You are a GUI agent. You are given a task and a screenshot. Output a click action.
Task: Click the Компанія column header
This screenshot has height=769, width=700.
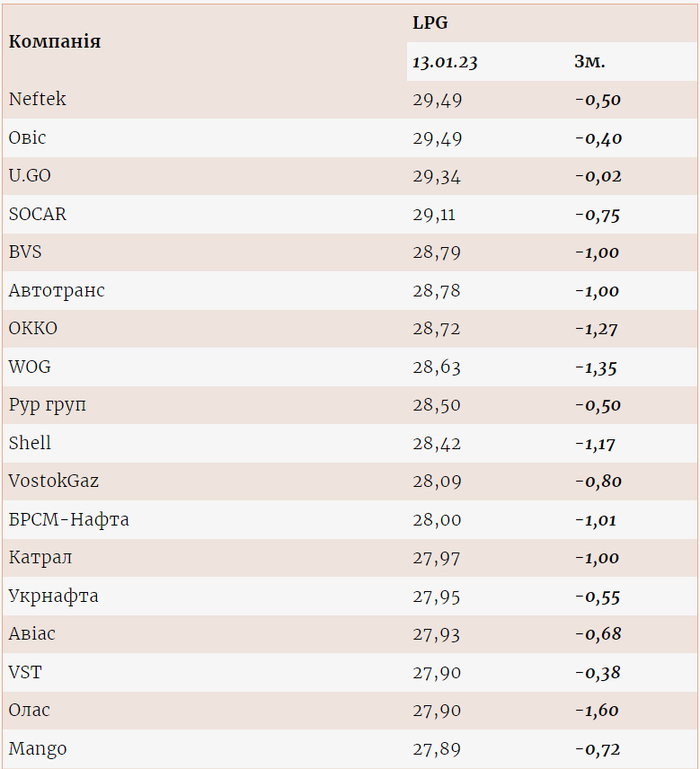(x=55, y=42)
